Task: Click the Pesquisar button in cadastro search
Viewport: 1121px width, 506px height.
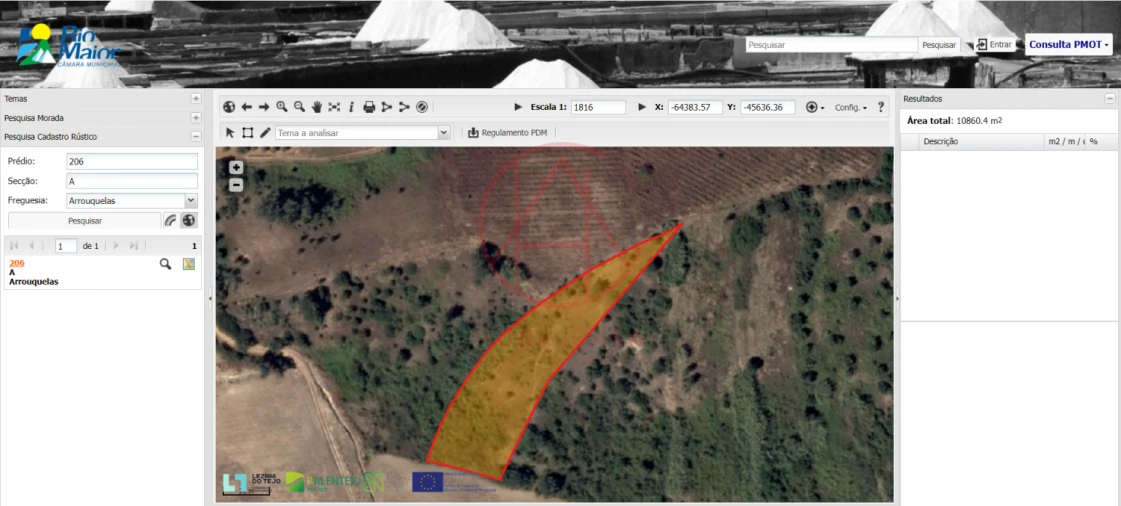Action: (x=84, y=220)
